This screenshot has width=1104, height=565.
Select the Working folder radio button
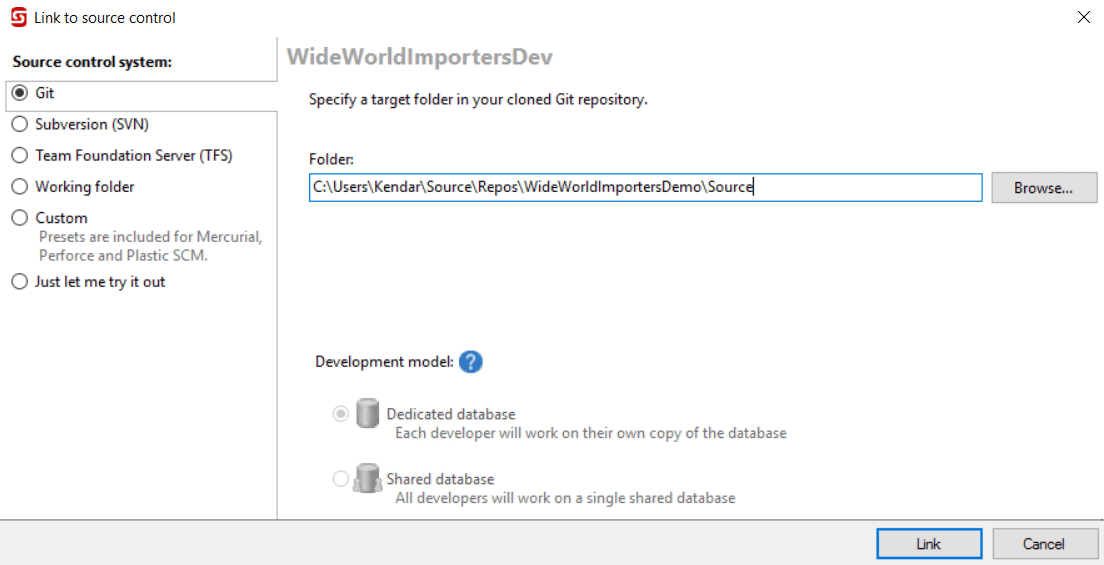pos(20,187)
